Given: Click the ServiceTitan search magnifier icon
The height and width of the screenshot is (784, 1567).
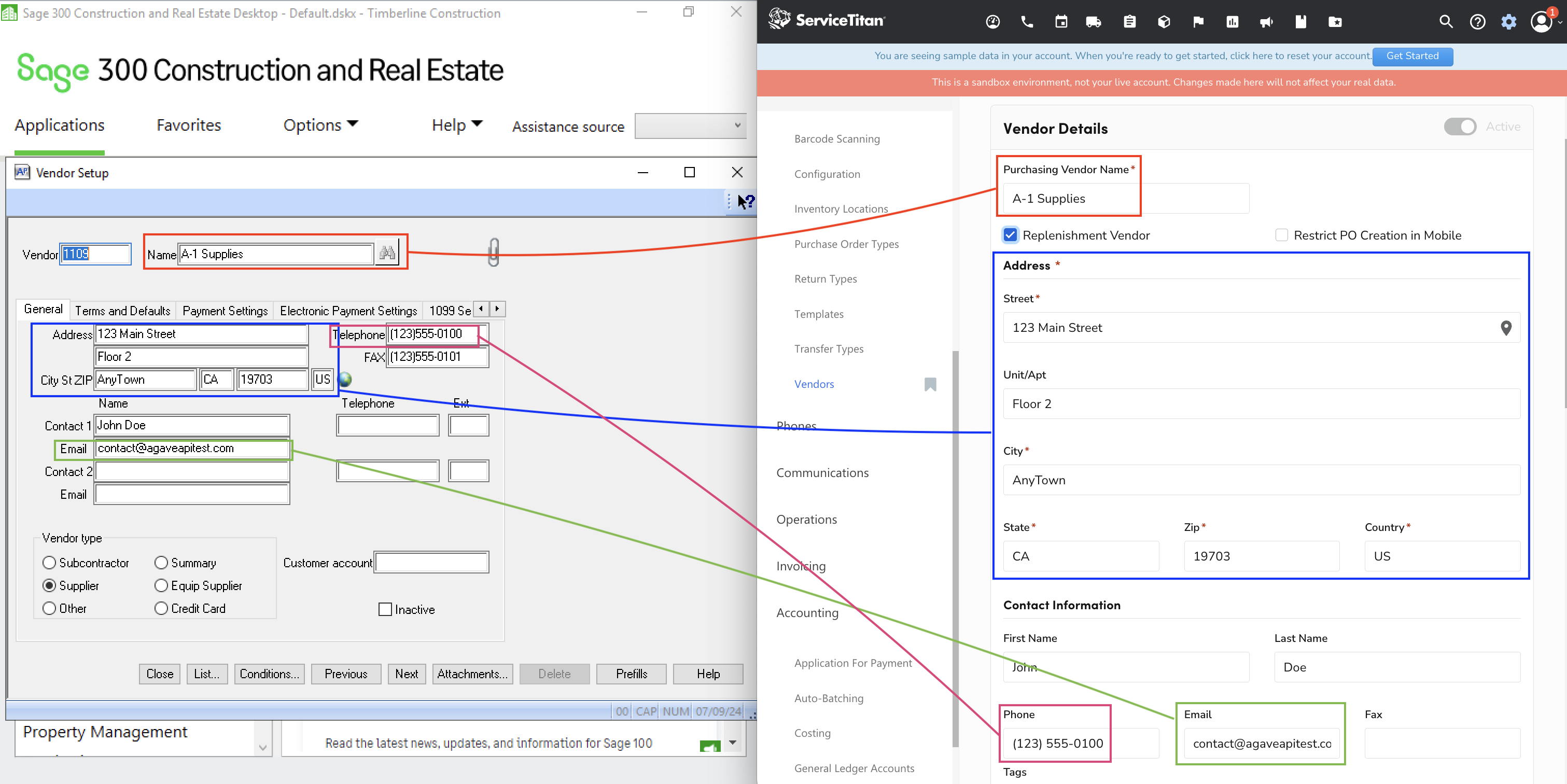Looking at the screenshot, I should point(1446,22).
